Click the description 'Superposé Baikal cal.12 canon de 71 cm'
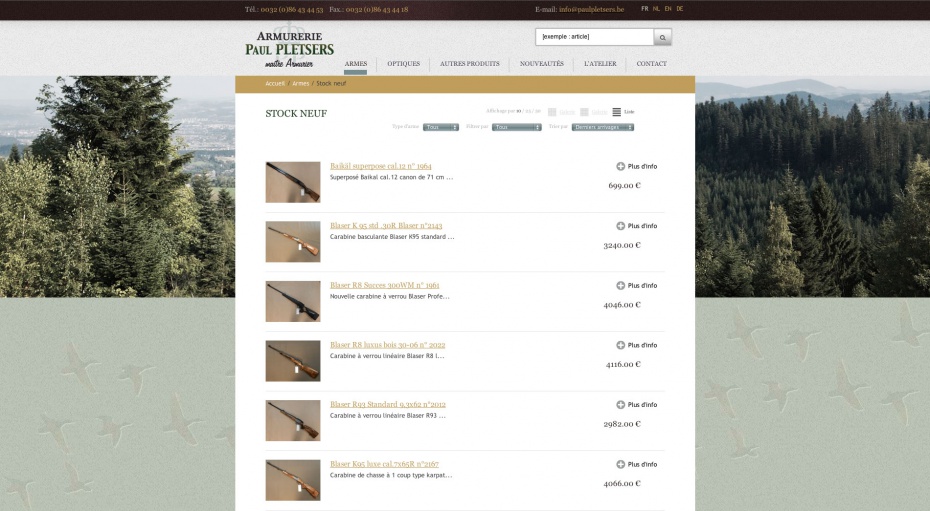 (391, 177)
